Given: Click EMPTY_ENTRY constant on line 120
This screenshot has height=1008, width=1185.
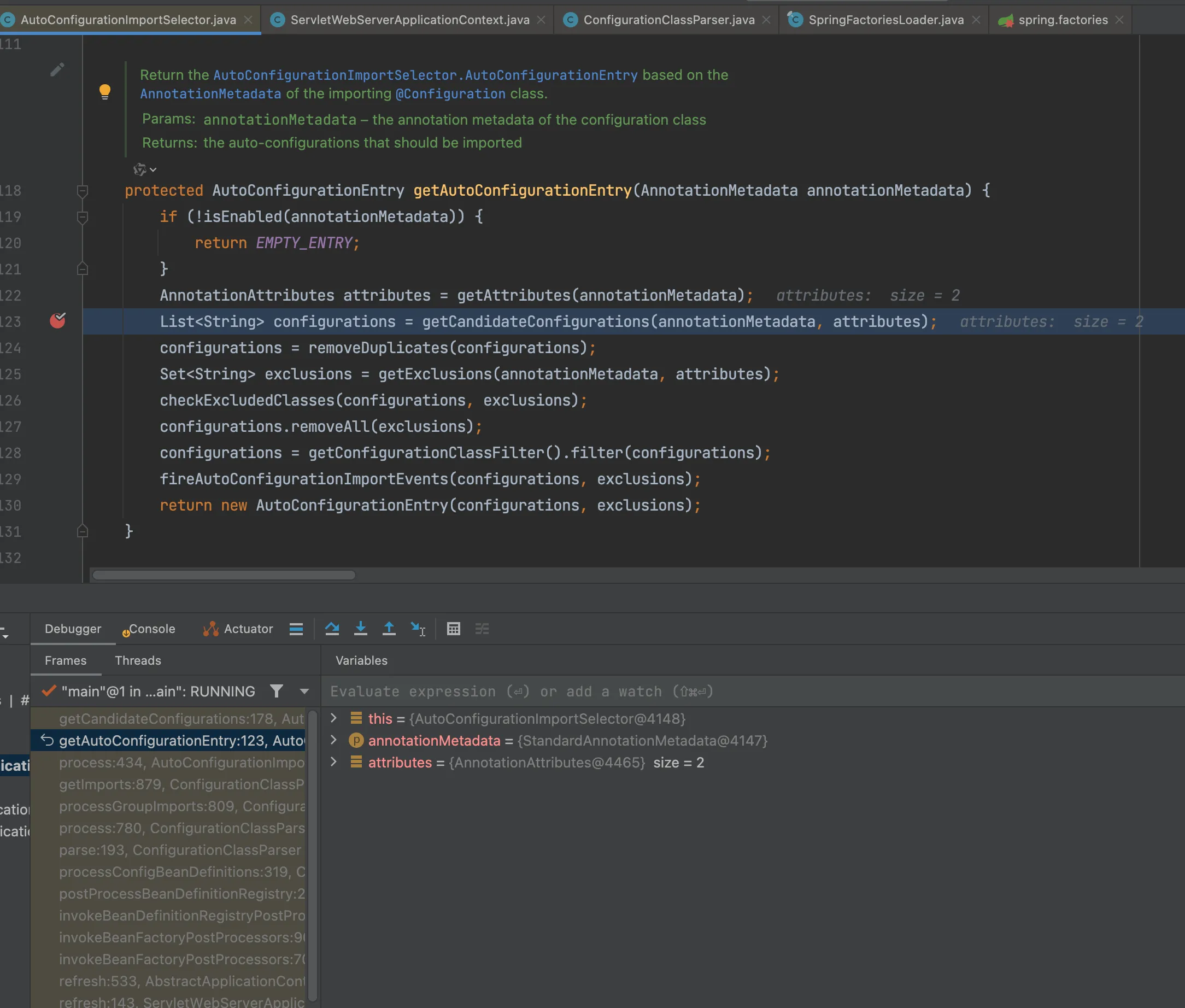Looking at the screenshot, I should pyautogui.click(x=304, y=243).
